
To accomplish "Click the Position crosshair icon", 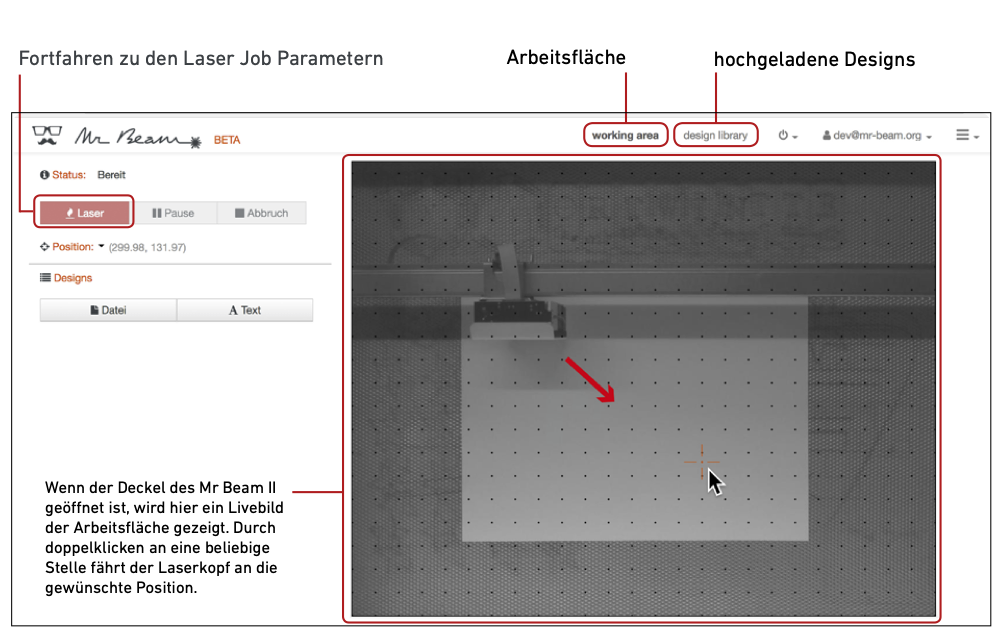I will [45, 247].
